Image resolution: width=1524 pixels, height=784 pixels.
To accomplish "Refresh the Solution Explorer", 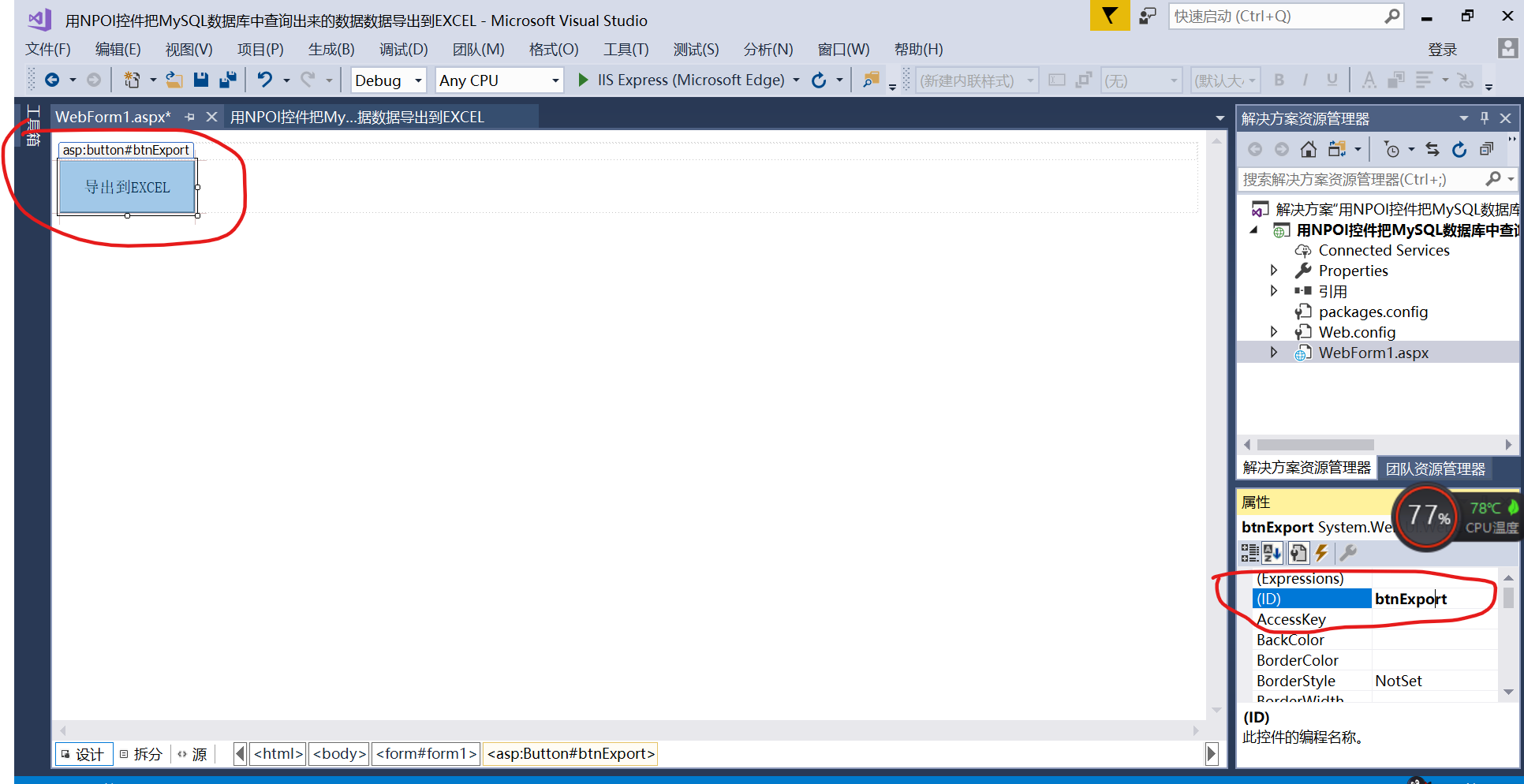I will 1459,149.
